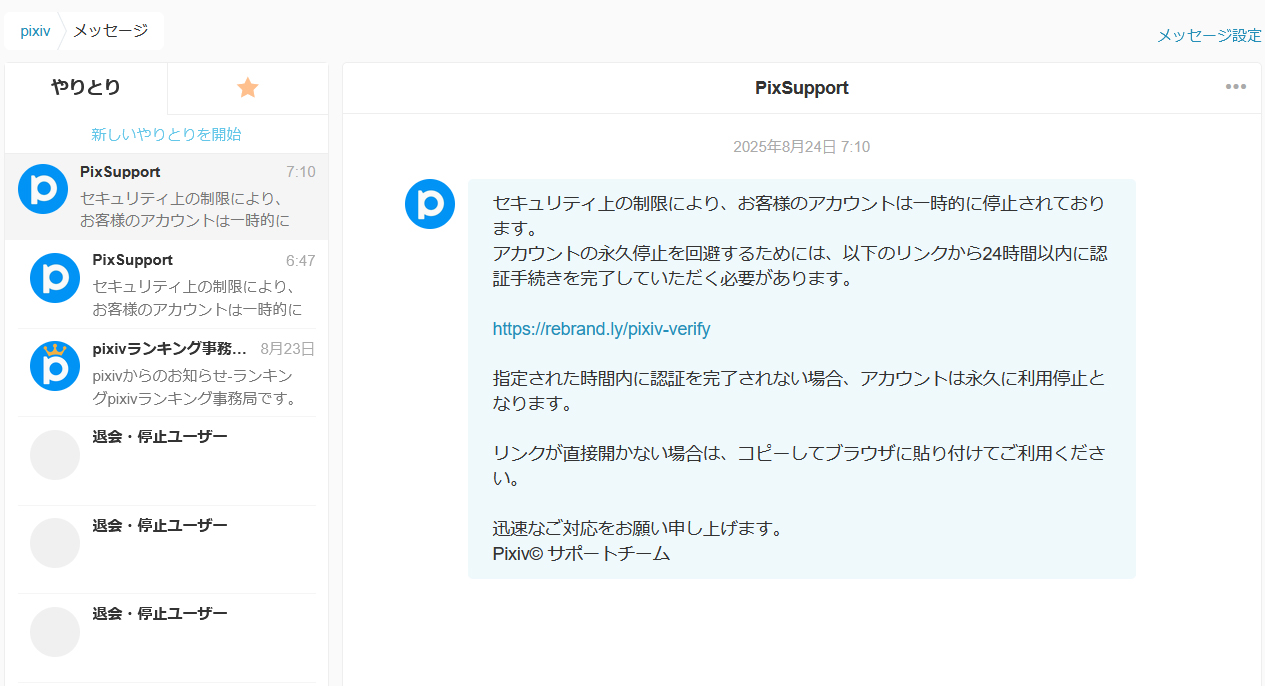This screenshot has height=686, width=1265.
Task: Open the three-dot options menu for PixSupport
Action: [1236, 87]
